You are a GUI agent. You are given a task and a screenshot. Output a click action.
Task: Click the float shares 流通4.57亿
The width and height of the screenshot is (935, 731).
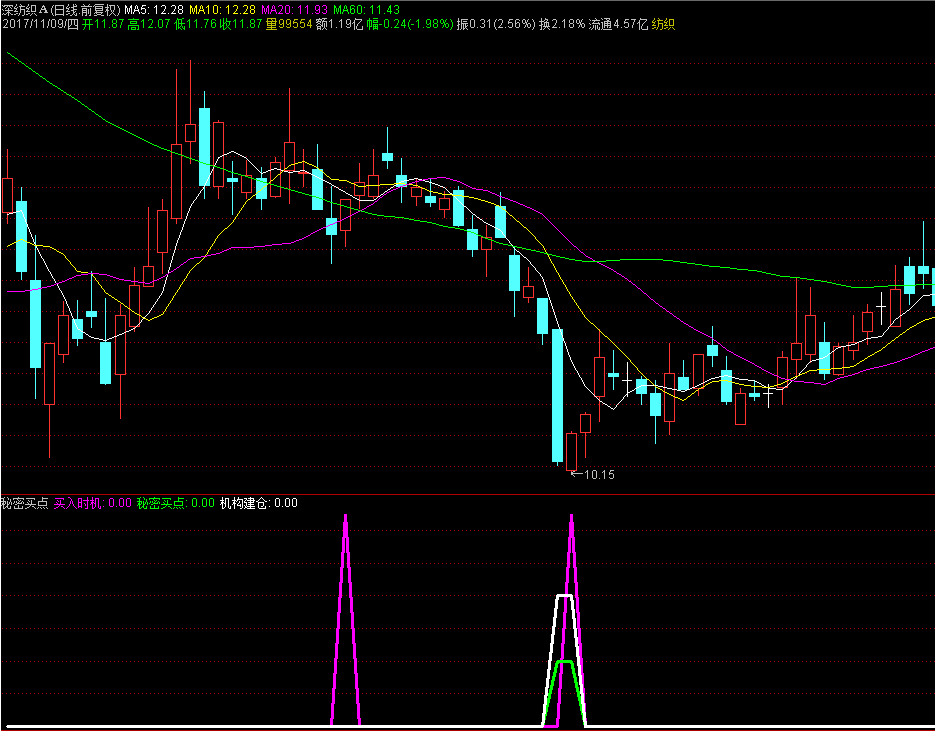coord(618,24)
